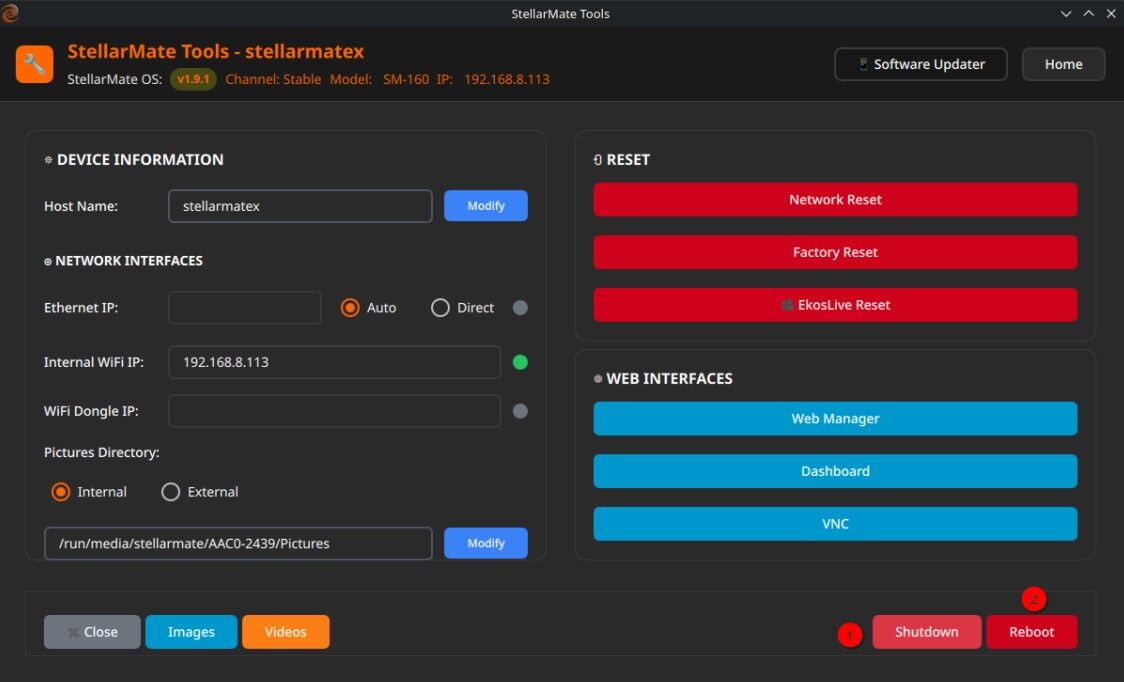Choose Internal pictures directory
This screenshot has height=682, width=1124.
click(x=89, y=492)
